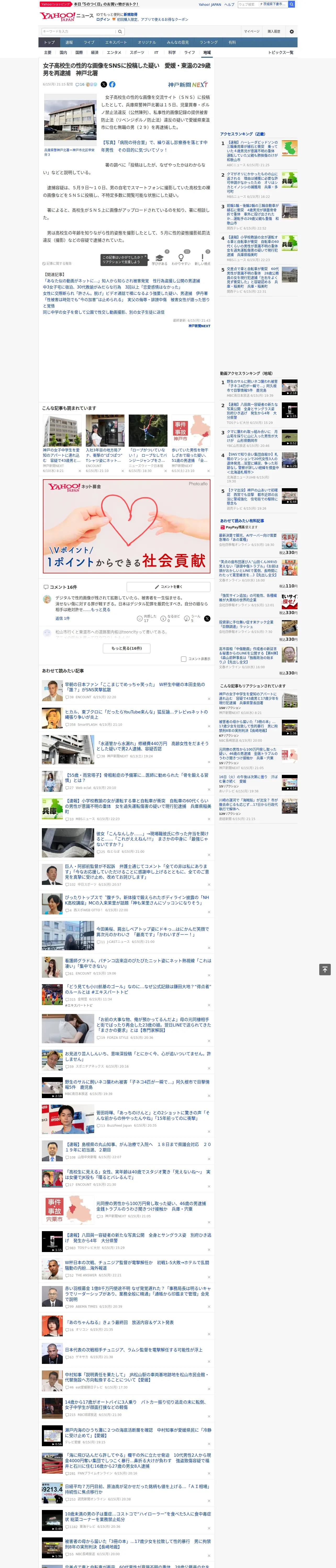
Task: Click the 神戸新聞NEXT link under the update time
Action: [x=199, y=326]
